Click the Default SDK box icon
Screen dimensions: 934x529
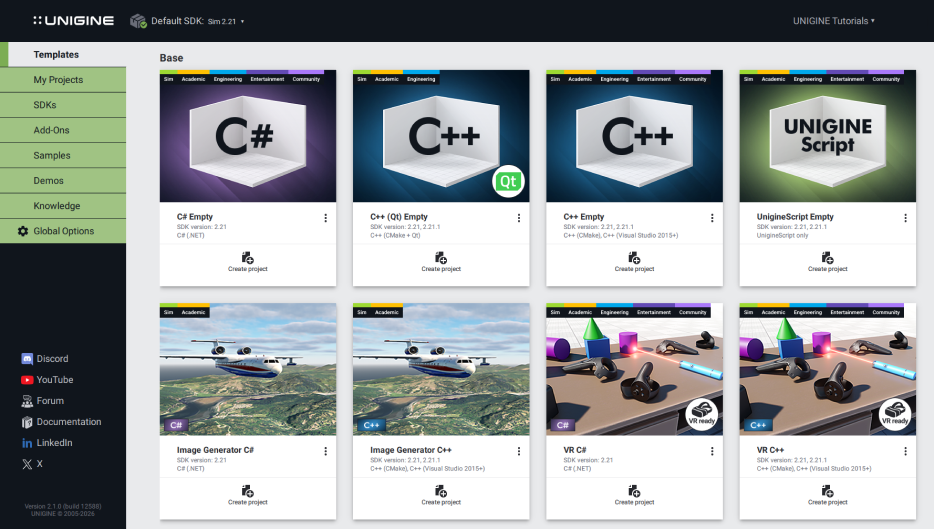click(138, 21)
